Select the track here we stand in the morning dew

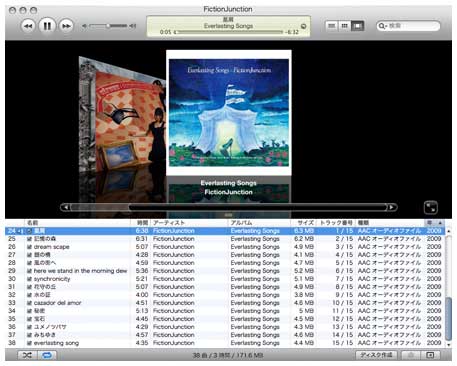pos(80,271)
